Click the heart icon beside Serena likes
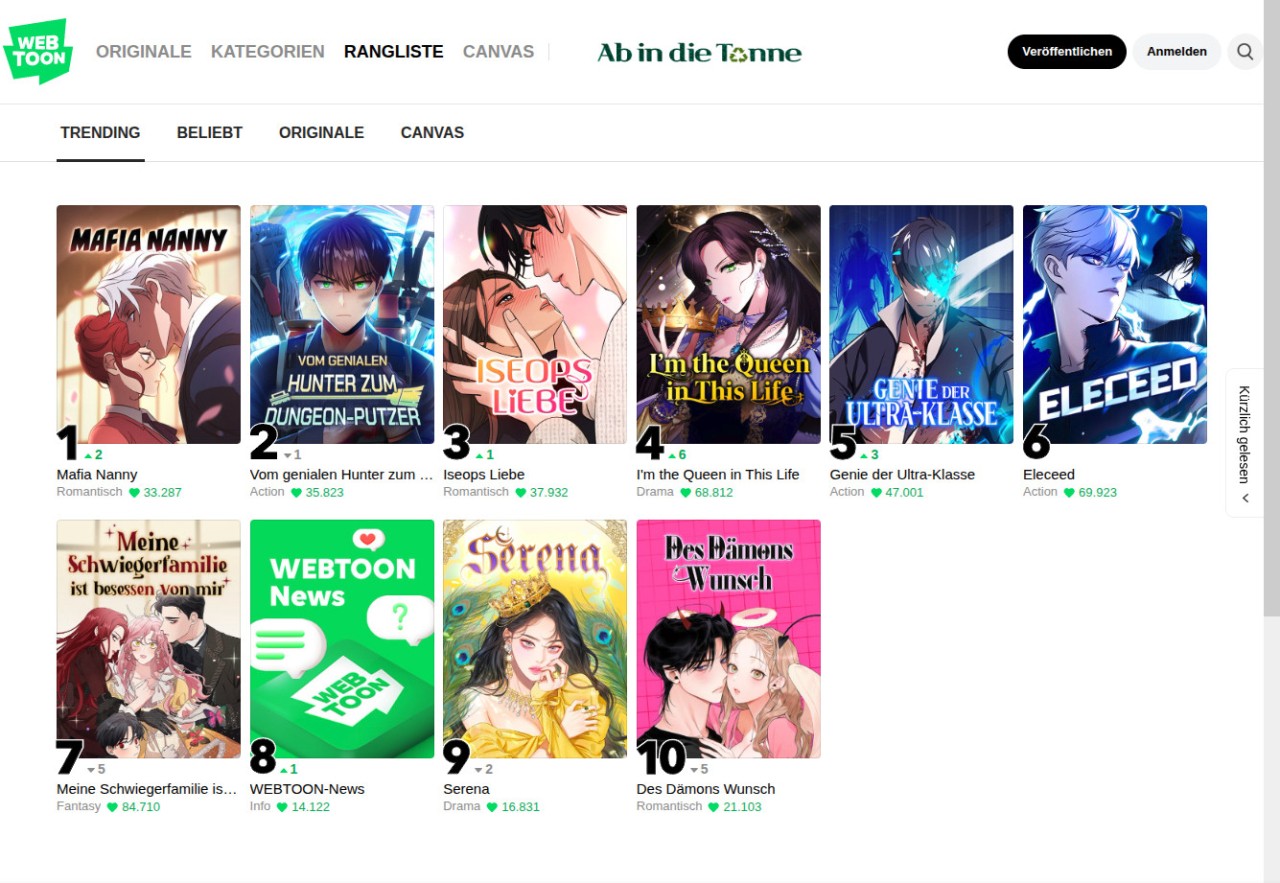Screen dimensions: 1280x883 pyautogui.click(x=492, y=807)
